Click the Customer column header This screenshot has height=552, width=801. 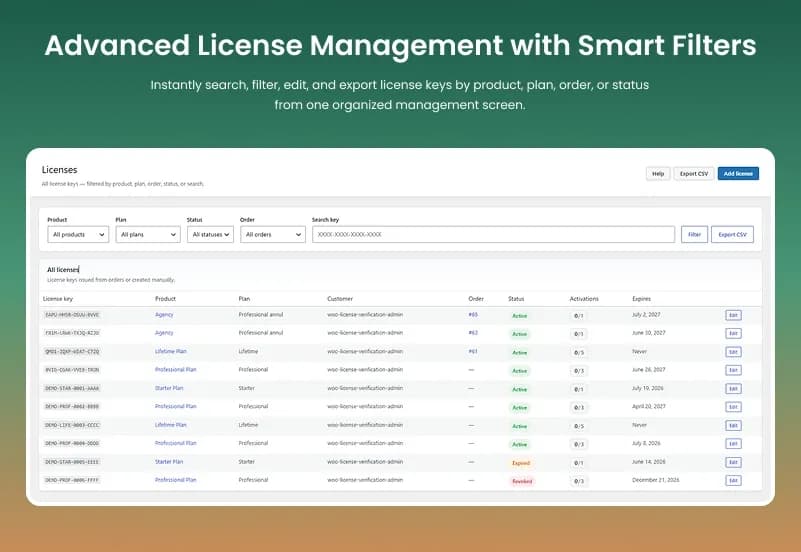coord(340,299)
